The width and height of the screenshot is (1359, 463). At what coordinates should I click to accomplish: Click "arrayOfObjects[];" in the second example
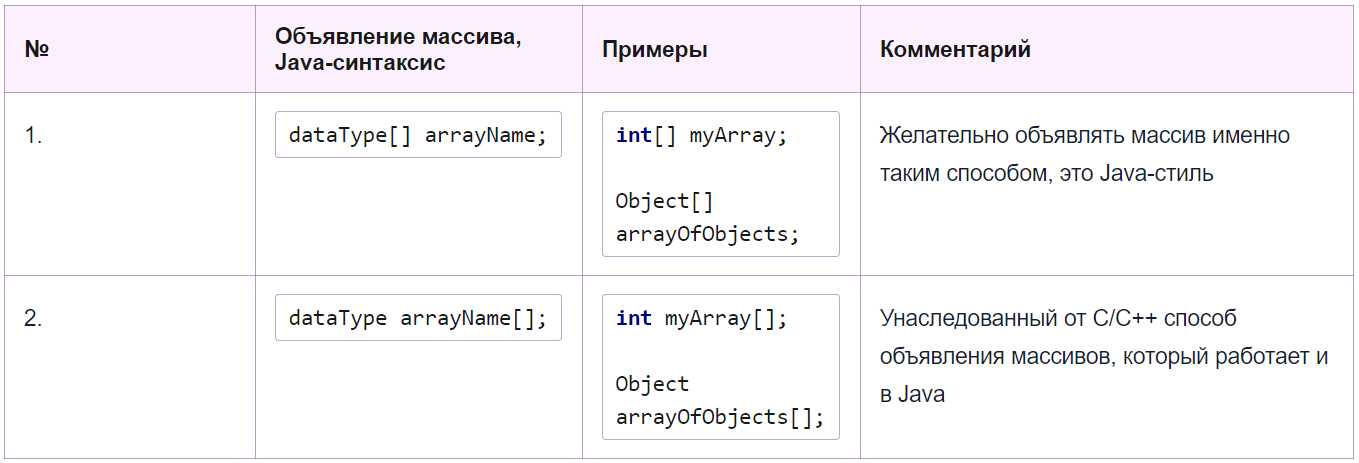(720, 417)
